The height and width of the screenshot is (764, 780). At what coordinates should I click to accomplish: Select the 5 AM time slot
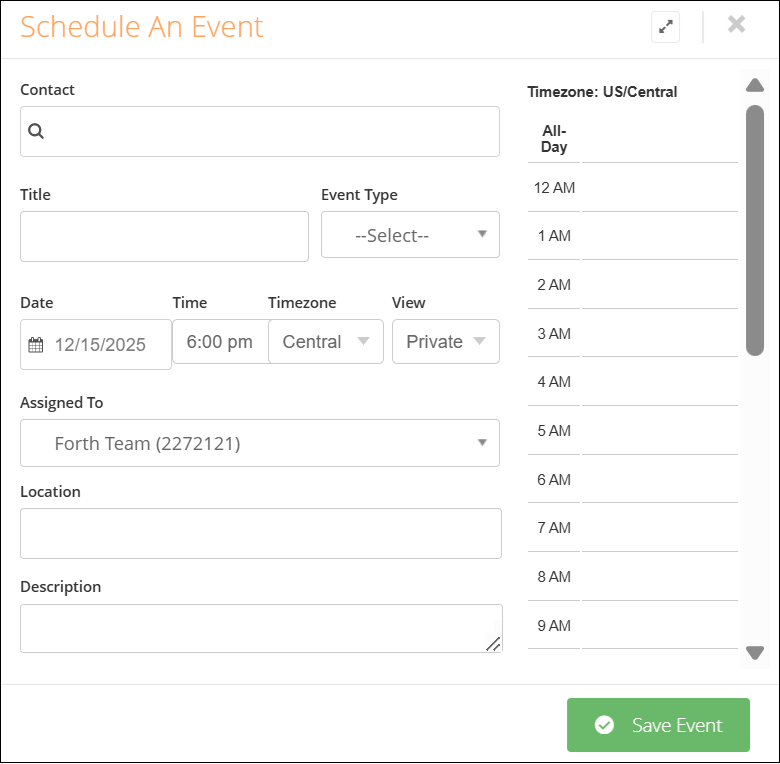659,430
